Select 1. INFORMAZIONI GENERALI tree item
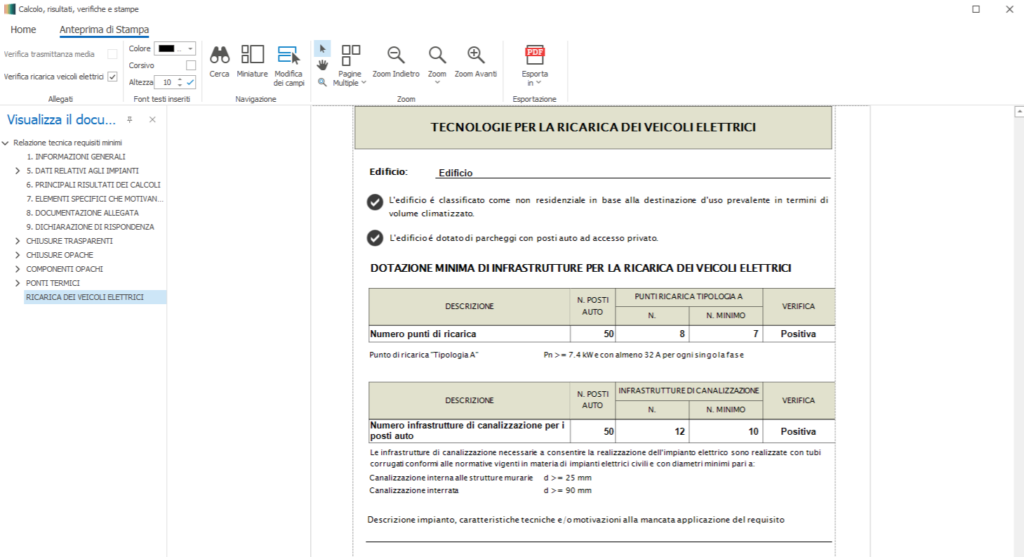The image size is (1024, 557). pos(76,157)
